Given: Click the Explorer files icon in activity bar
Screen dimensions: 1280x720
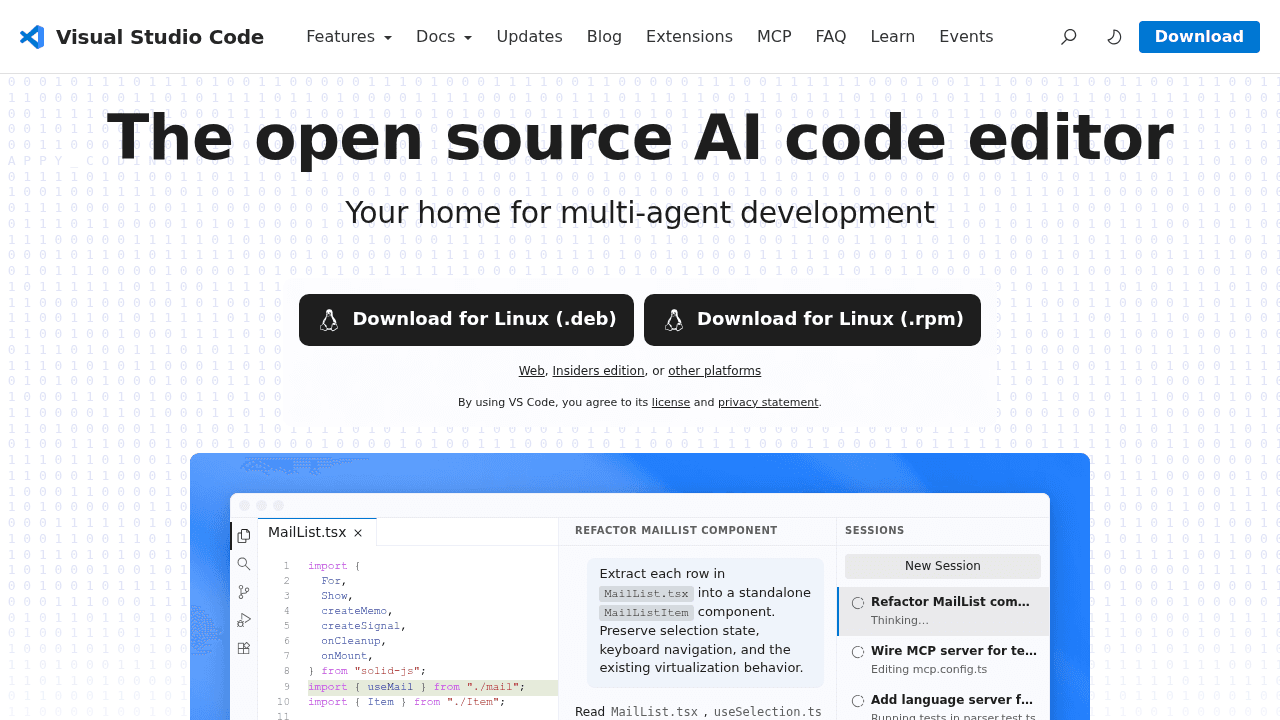Looking at the screenshot, I should 244,536.
